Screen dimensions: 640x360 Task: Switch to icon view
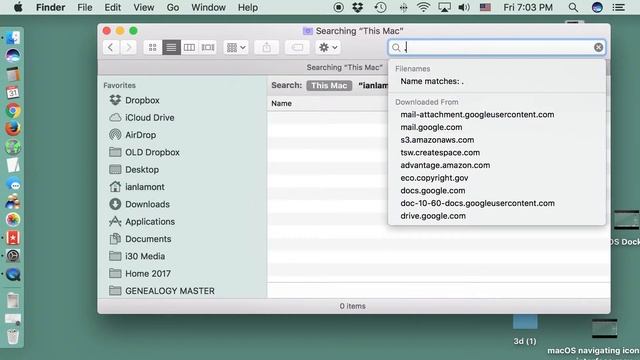[x=153, y=47]
